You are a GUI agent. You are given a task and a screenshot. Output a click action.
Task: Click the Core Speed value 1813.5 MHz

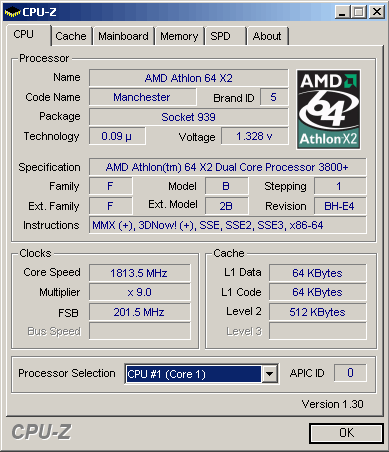tap(140, 273)
